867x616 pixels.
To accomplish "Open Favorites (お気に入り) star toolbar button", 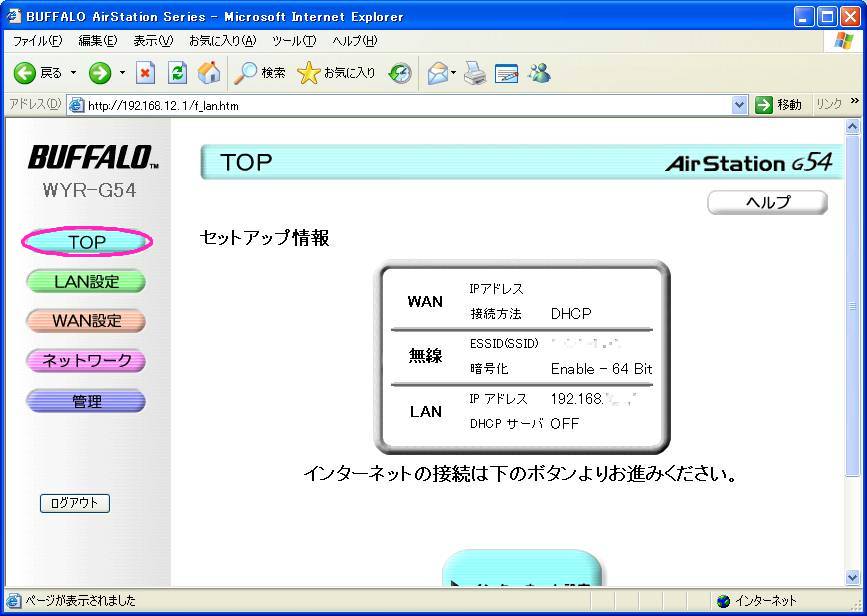I will pos(337,73).
